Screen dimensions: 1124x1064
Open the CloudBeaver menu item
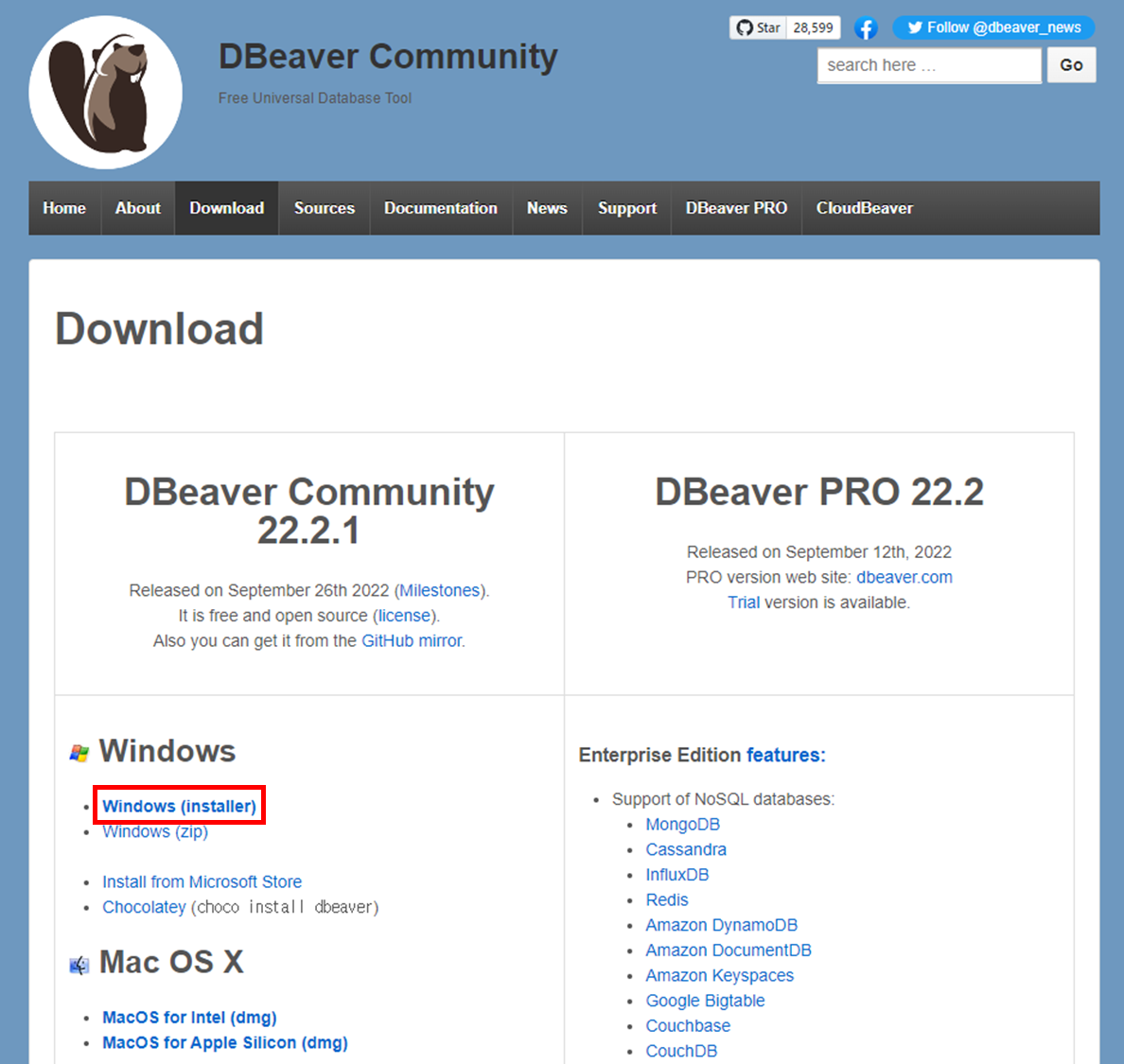point(865,208)
